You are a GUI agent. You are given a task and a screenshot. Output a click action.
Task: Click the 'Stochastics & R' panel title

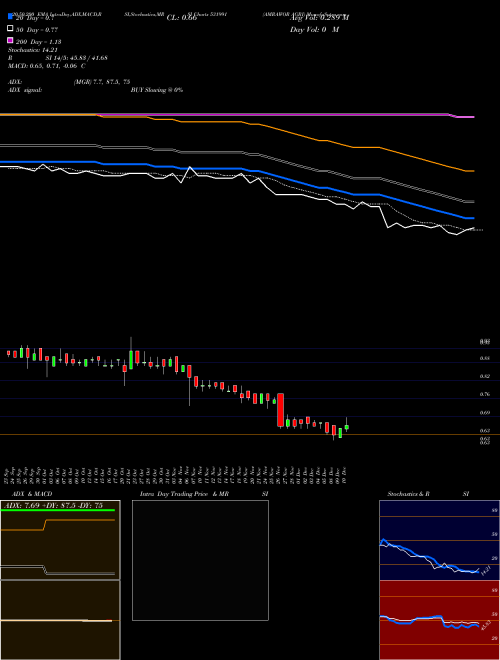tap(408, 494)
